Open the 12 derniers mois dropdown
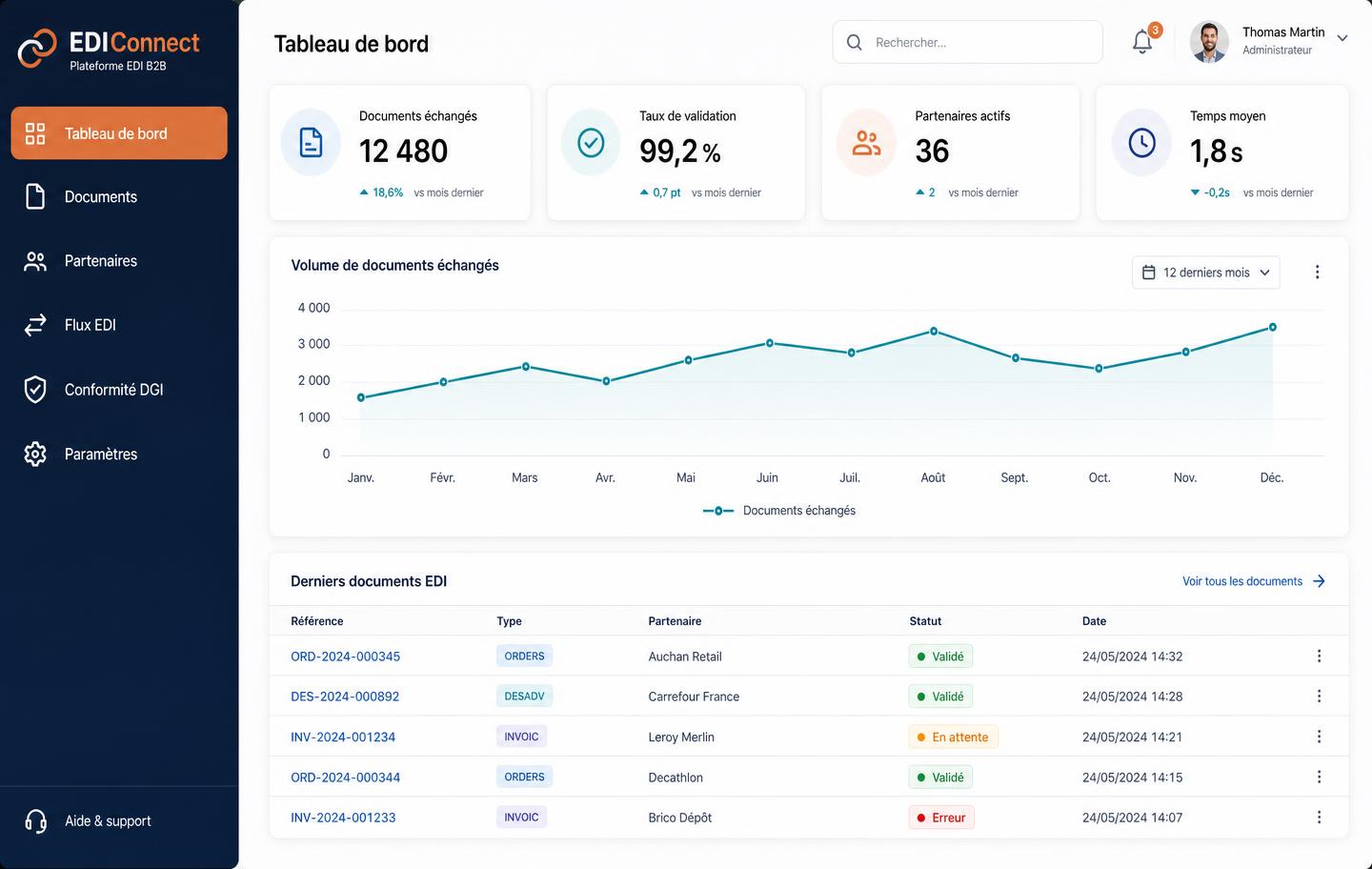This screenshot has width=1372, height=869. (x=1205, y=273)
